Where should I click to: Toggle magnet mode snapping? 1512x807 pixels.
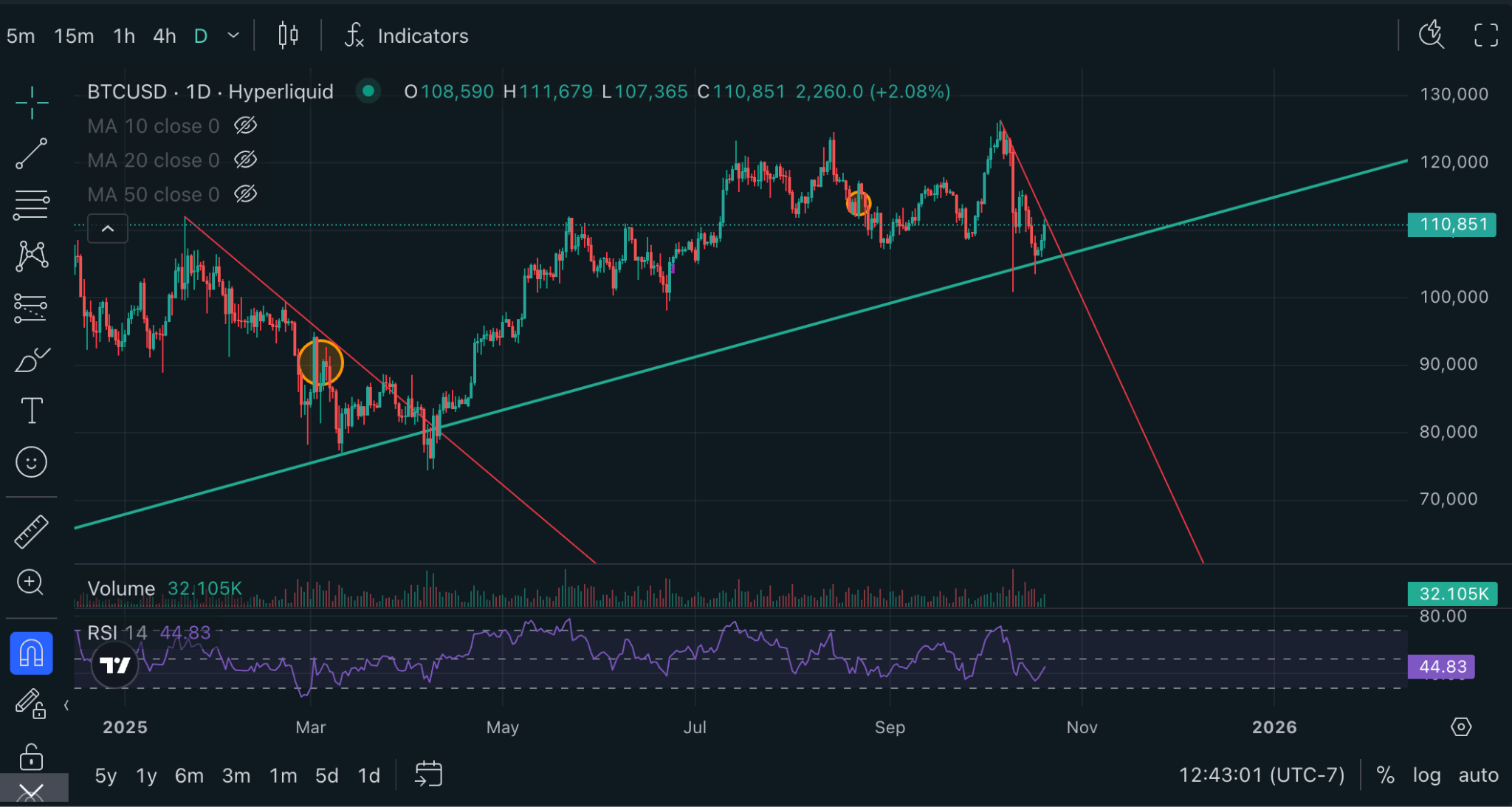click(31, 653)
